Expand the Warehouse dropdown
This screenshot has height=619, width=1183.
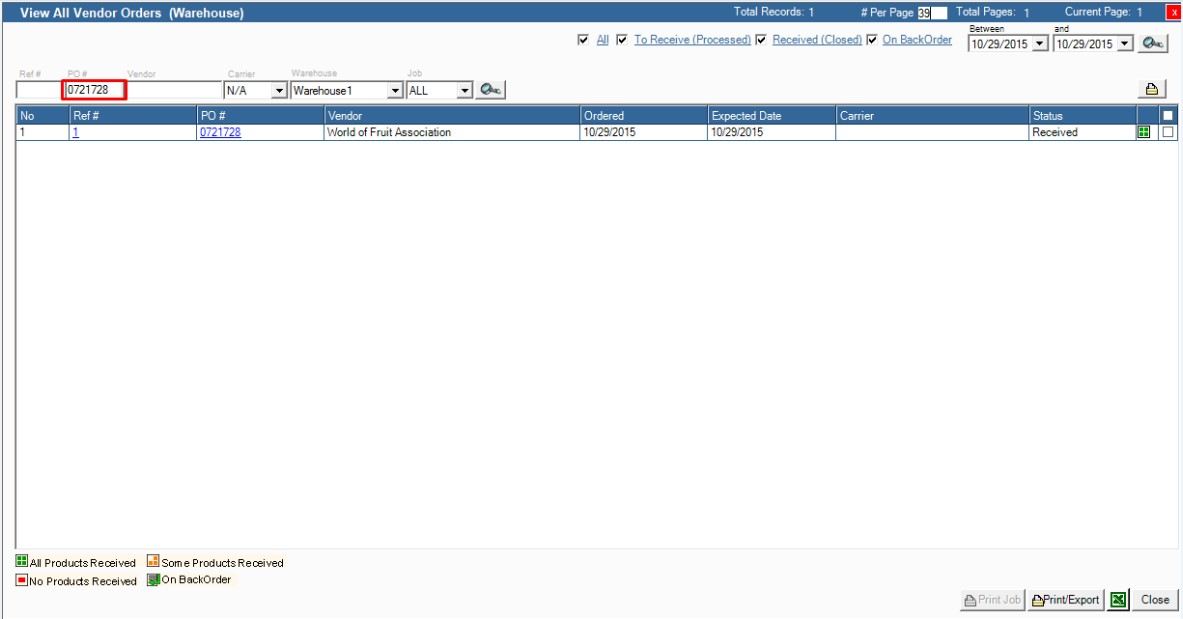pyautogui.click(x=395, y=91)
